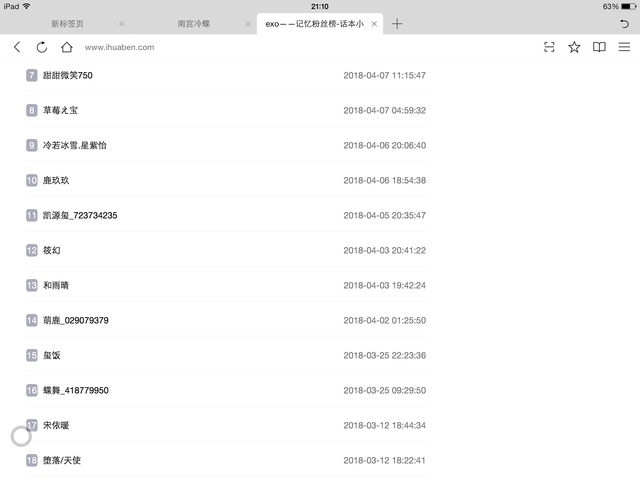
Task: Tap rank badge number 15
Action: (x=32, y=356)
